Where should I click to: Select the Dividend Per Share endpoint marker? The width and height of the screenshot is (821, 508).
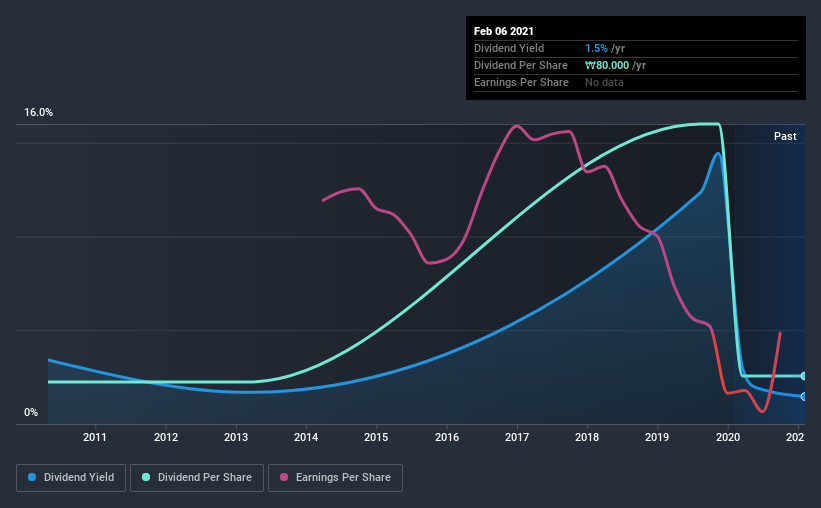point(803,376)
